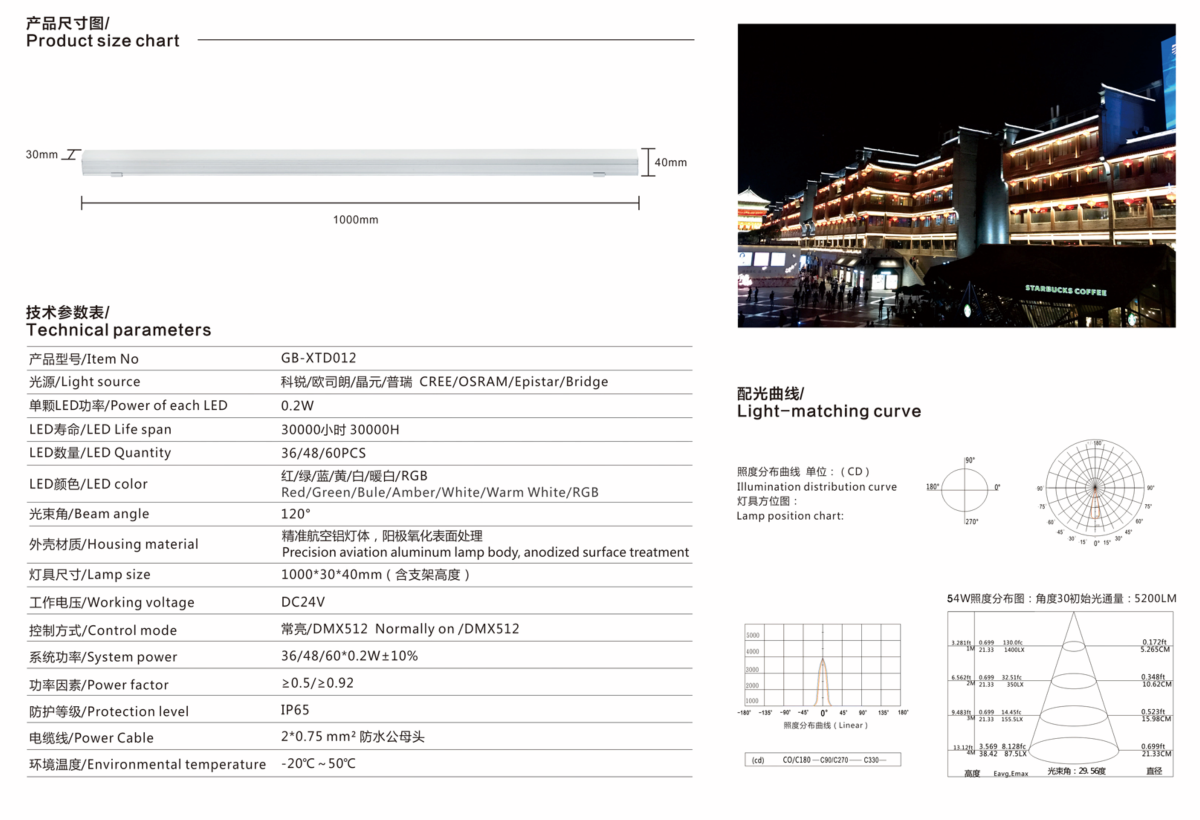Screen dimensions: 1200x820
Task: Select the "-20℃~50℃" temperature value
Action: point(319,764)
